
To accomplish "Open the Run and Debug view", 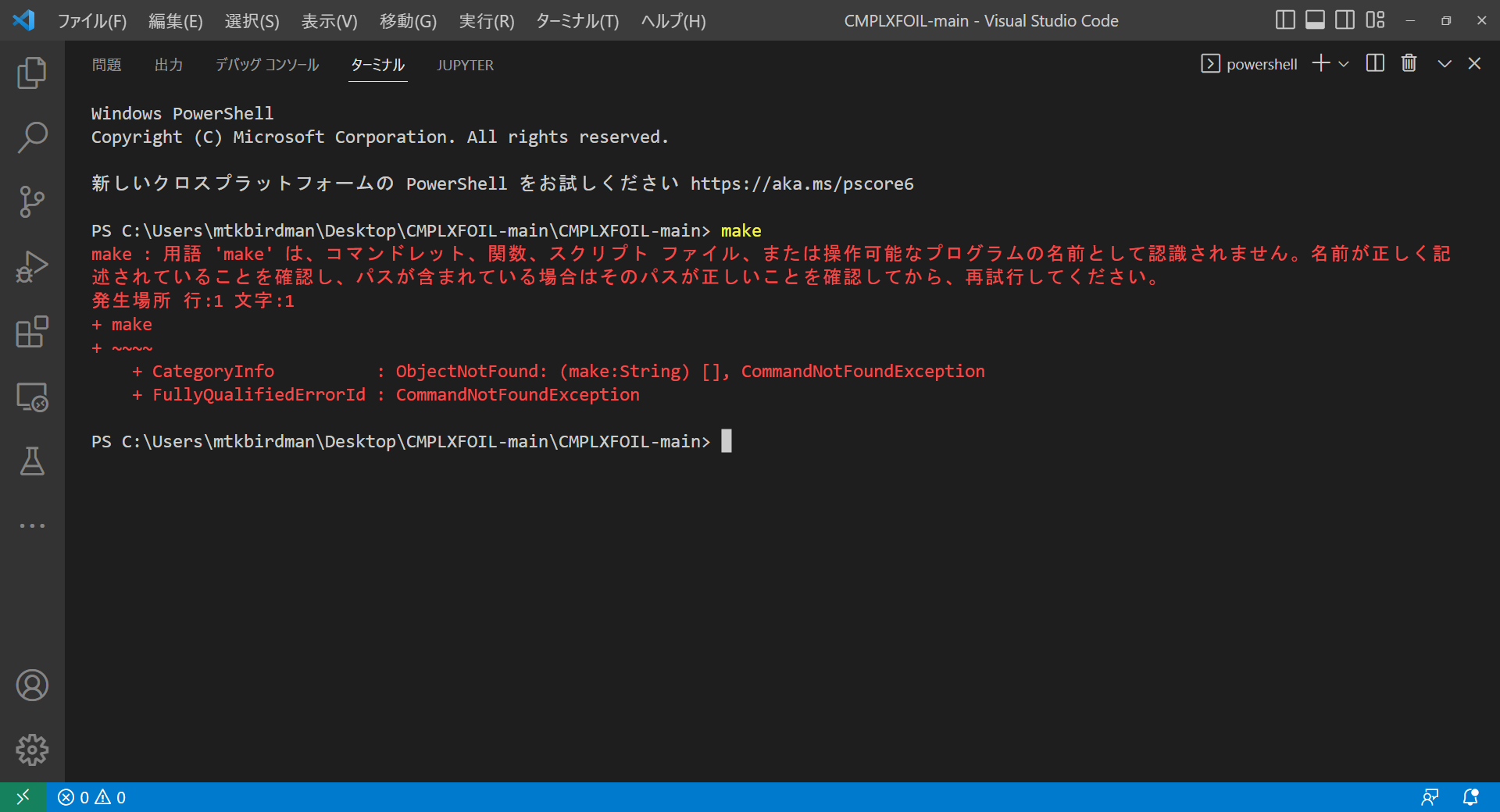I will tap(32, 267).
